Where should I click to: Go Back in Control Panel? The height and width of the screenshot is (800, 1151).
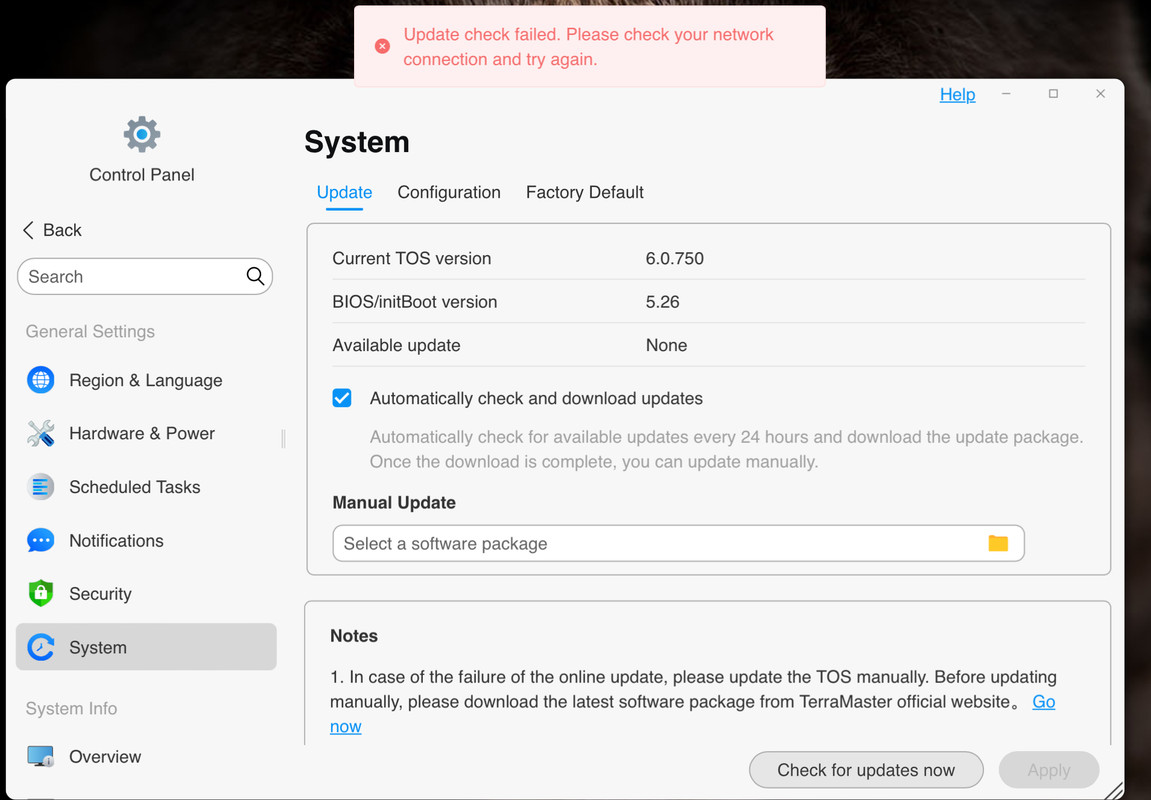coord(52,230)
